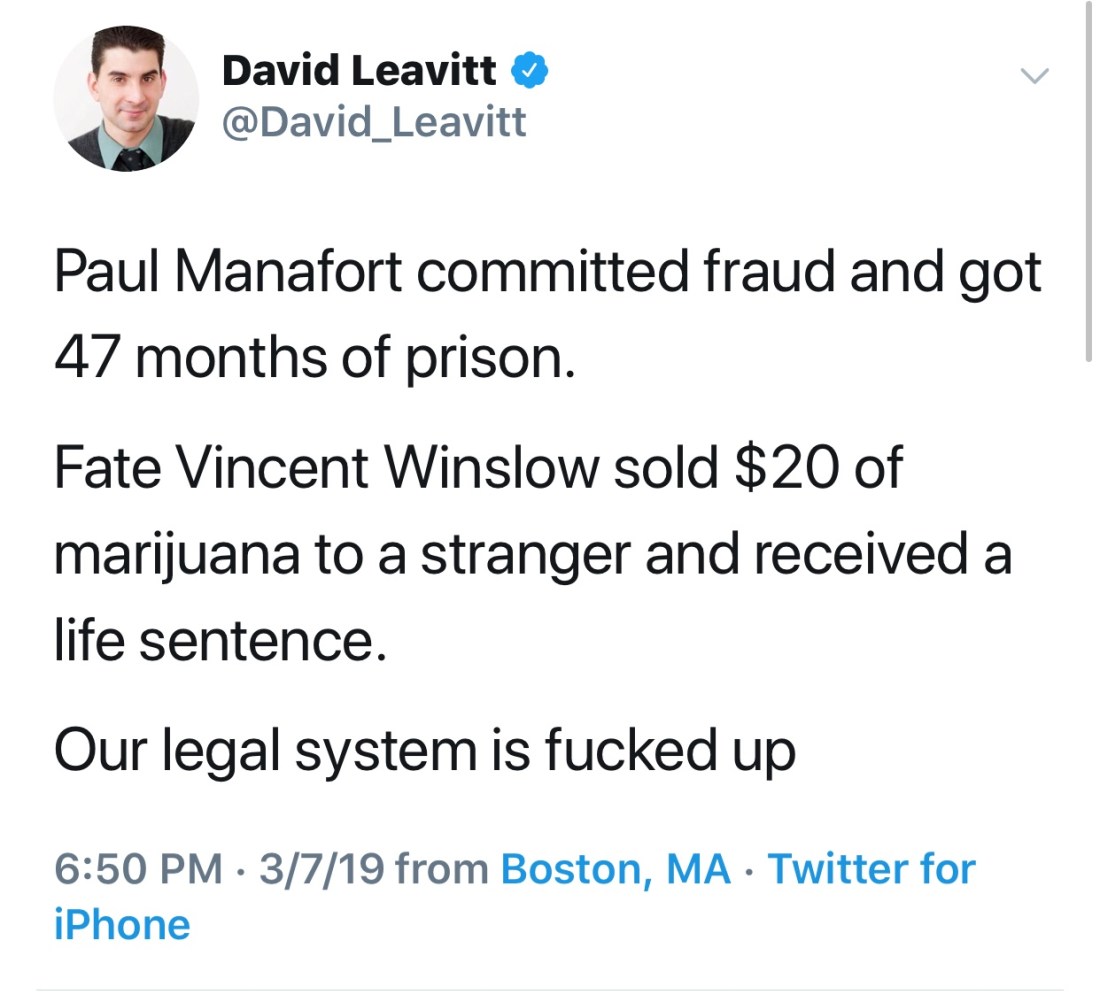Click the text "life sentence."
The width and height of the screenshot is (1100, 1002).
point(219,640)
